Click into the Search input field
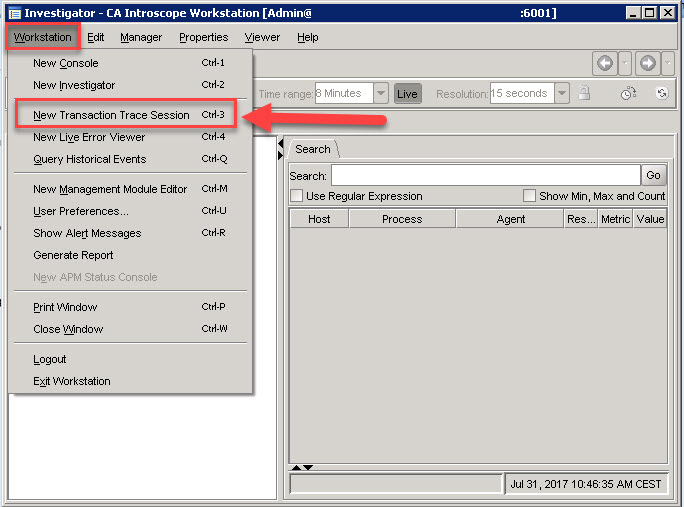 tap(486, 175)
